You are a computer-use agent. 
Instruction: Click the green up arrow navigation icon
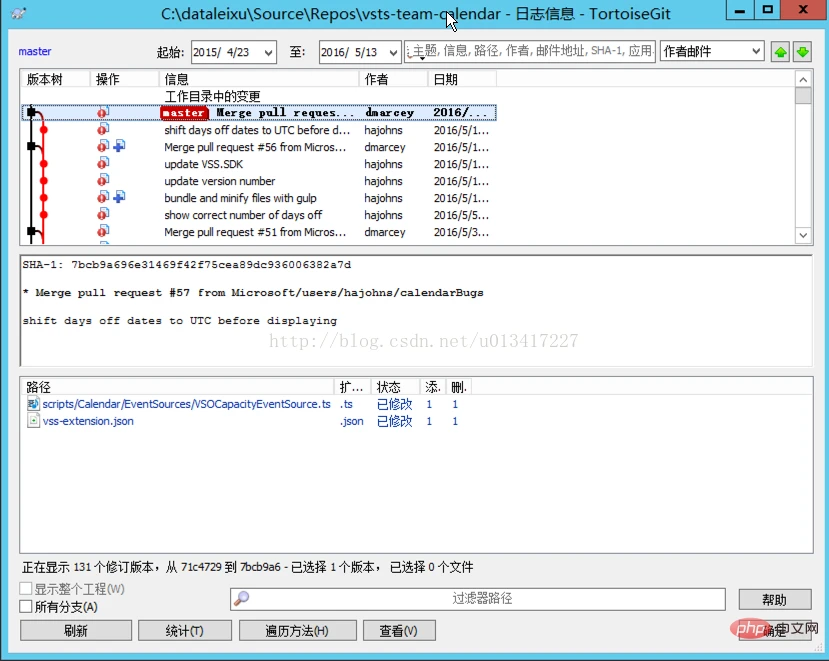tap(780, 52)
